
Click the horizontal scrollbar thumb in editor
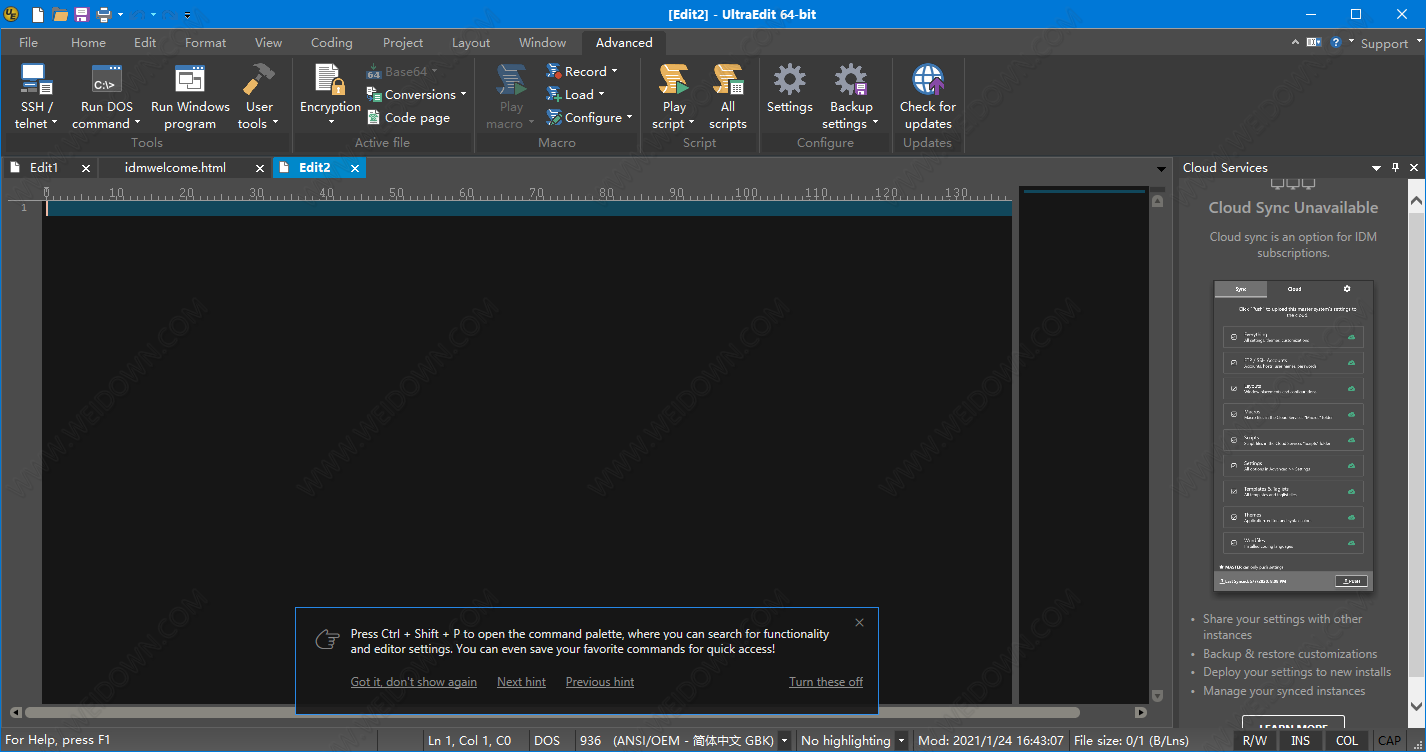pos(552,713)
